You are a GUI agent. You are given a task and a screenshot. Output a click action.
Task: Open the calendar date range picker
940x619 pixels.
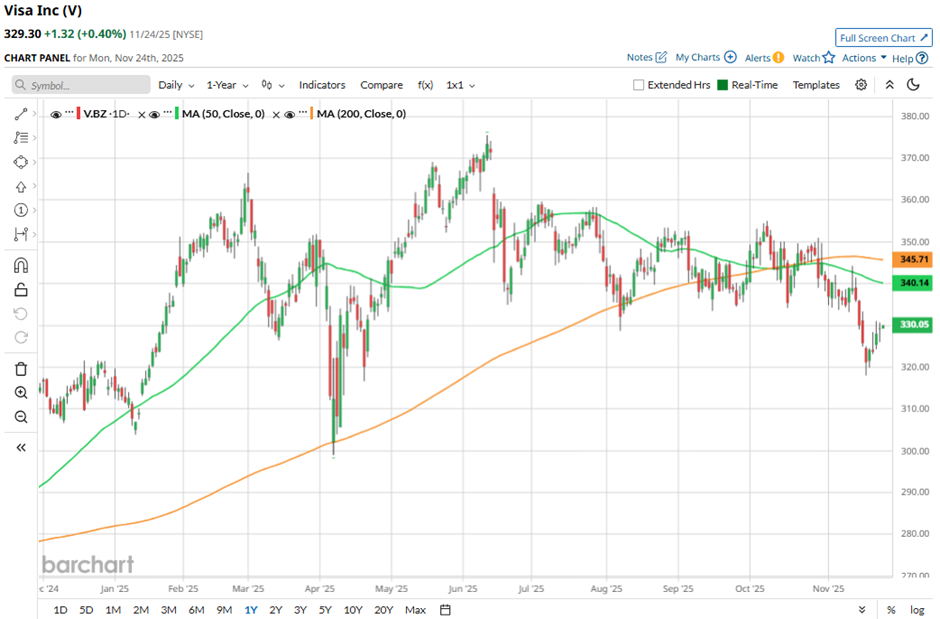pyautogui.click(x=445, y=609)
